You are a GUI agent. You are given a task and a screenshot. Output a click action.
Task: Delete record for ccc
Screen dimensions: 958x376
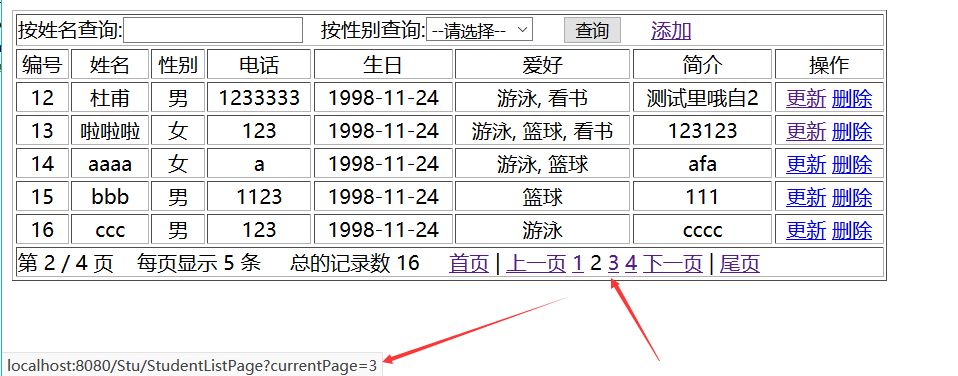(x=852, y=230)
